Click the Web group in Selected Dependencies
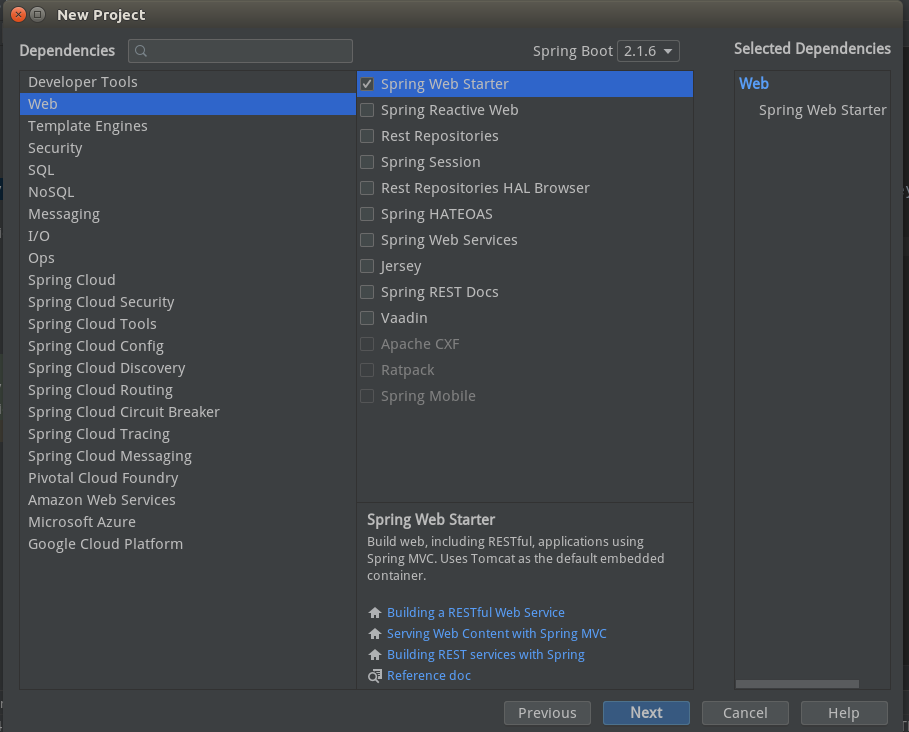 pyautogui.click(x=754, y=83)
